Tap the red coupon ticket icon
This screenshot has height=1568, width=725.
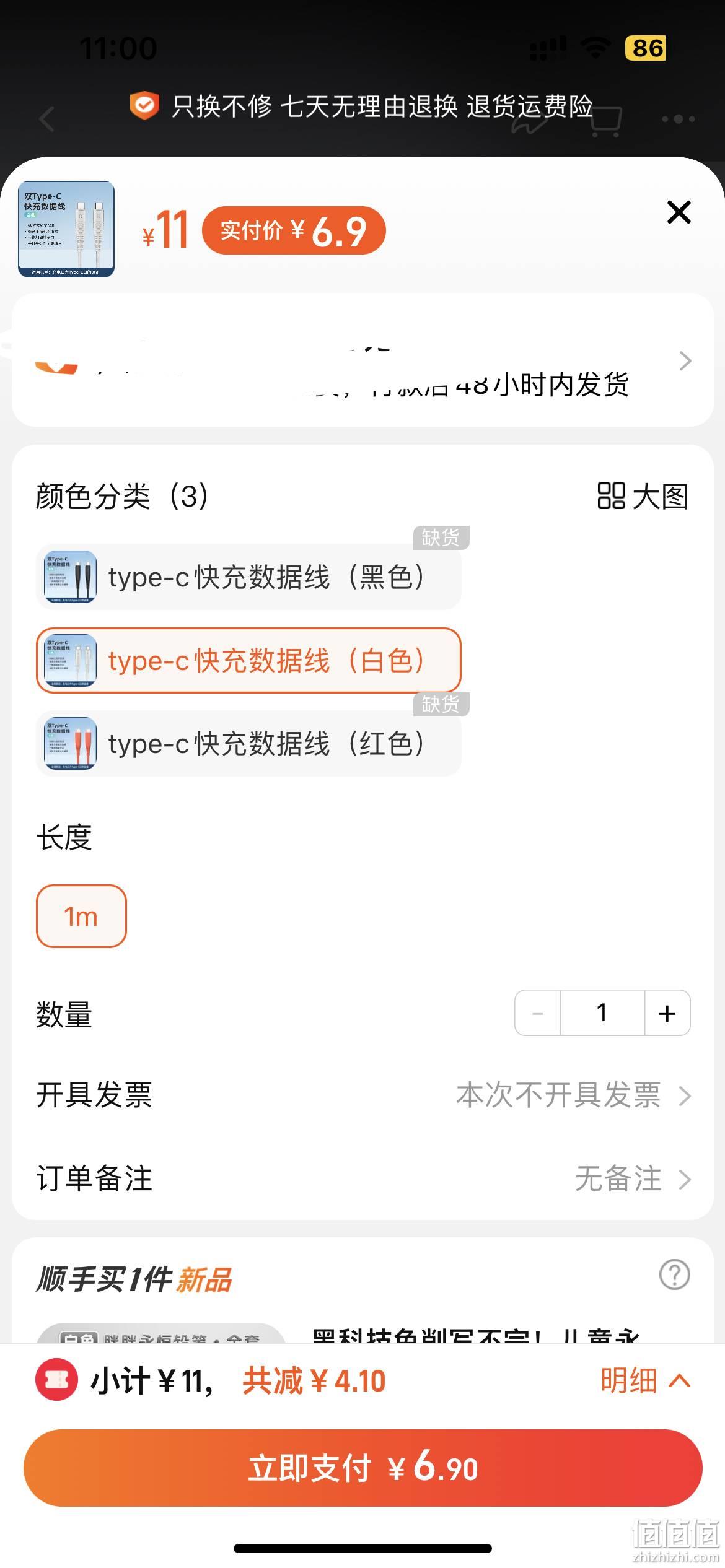(x=56, y=1380)
